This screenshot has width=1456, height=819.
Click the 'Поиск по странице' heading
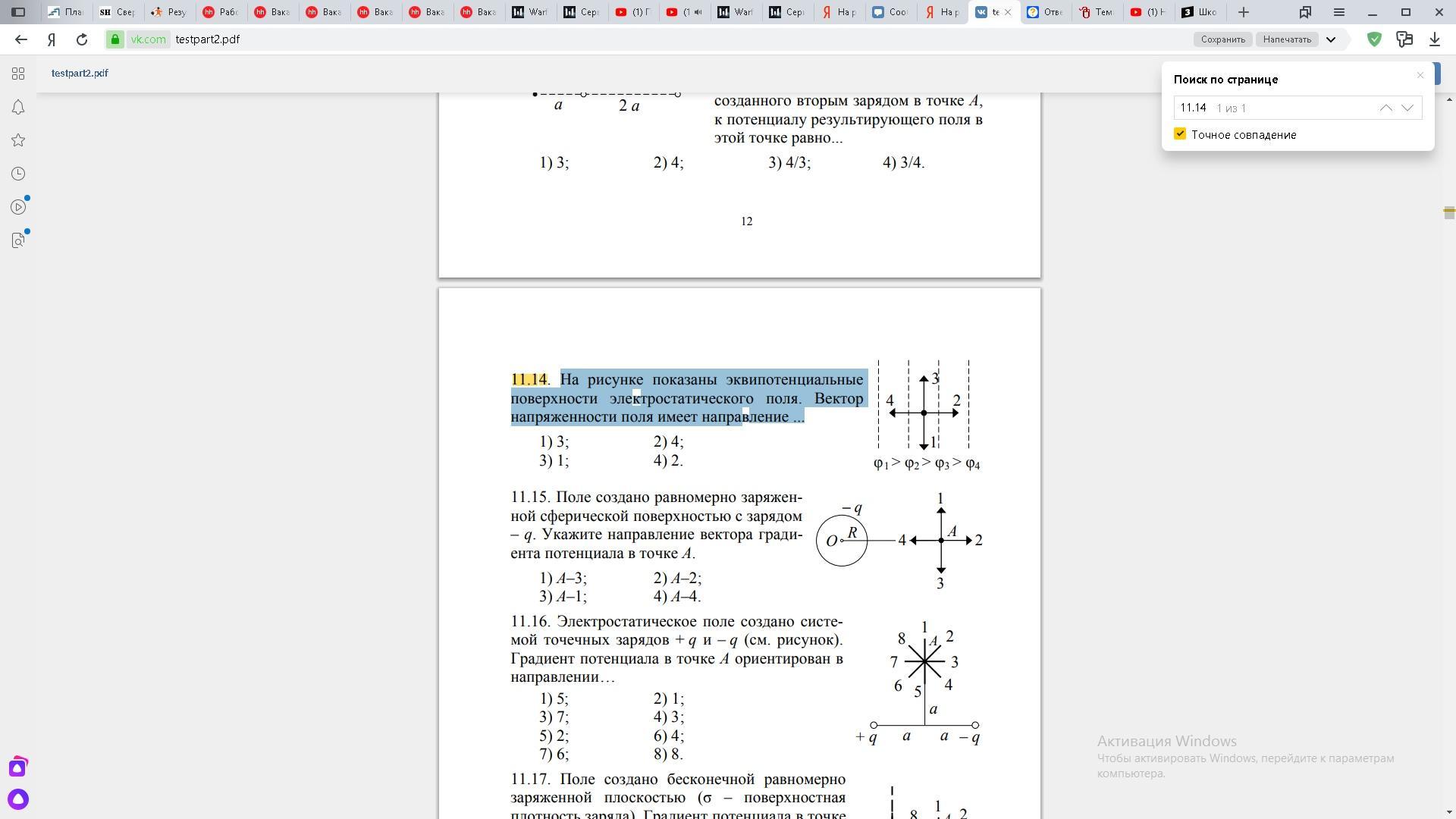[1225, 80]
